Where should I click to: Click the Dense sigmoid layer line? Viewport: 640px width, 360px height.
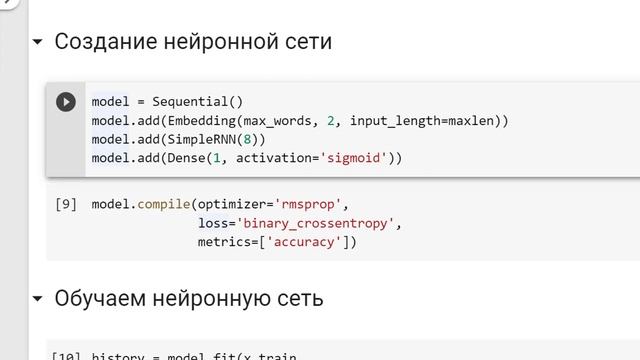click(x=247, y=158)
